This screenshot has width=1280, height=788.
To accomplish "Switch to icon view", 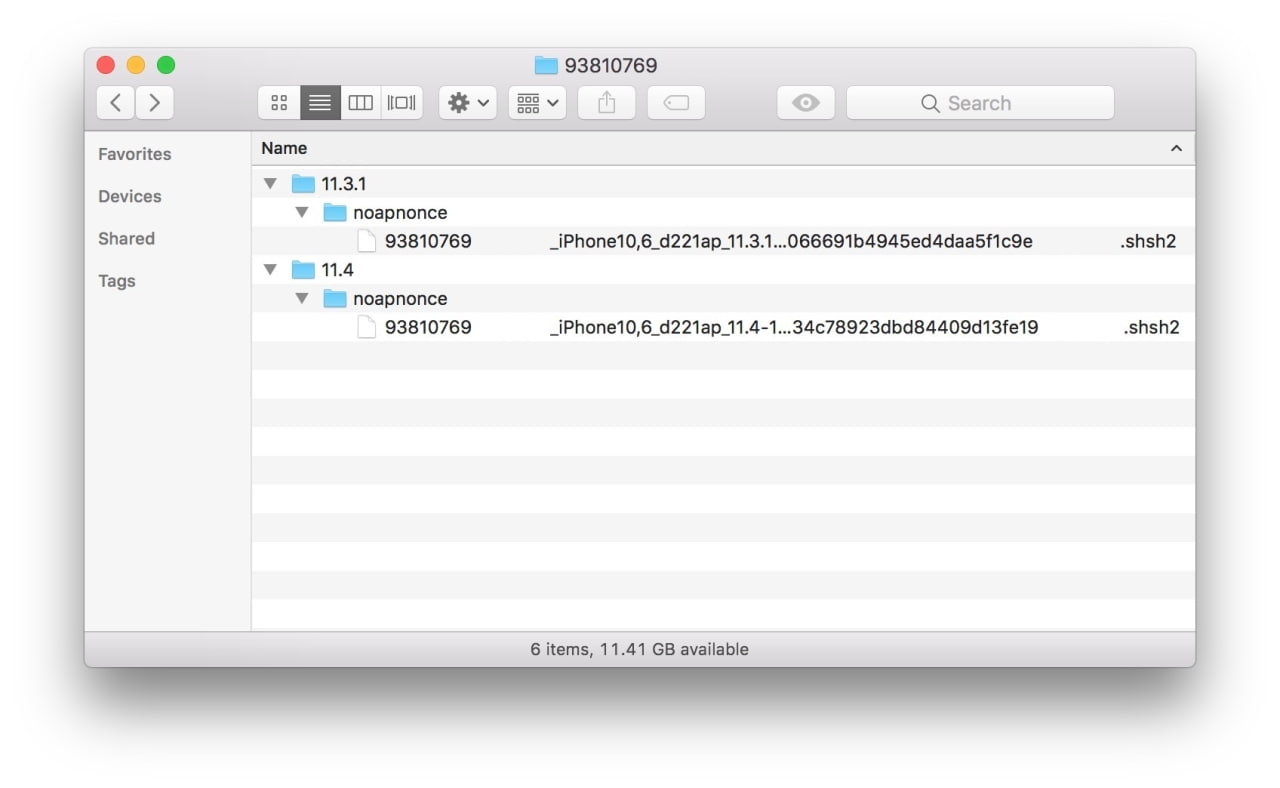I will (279, 103).
